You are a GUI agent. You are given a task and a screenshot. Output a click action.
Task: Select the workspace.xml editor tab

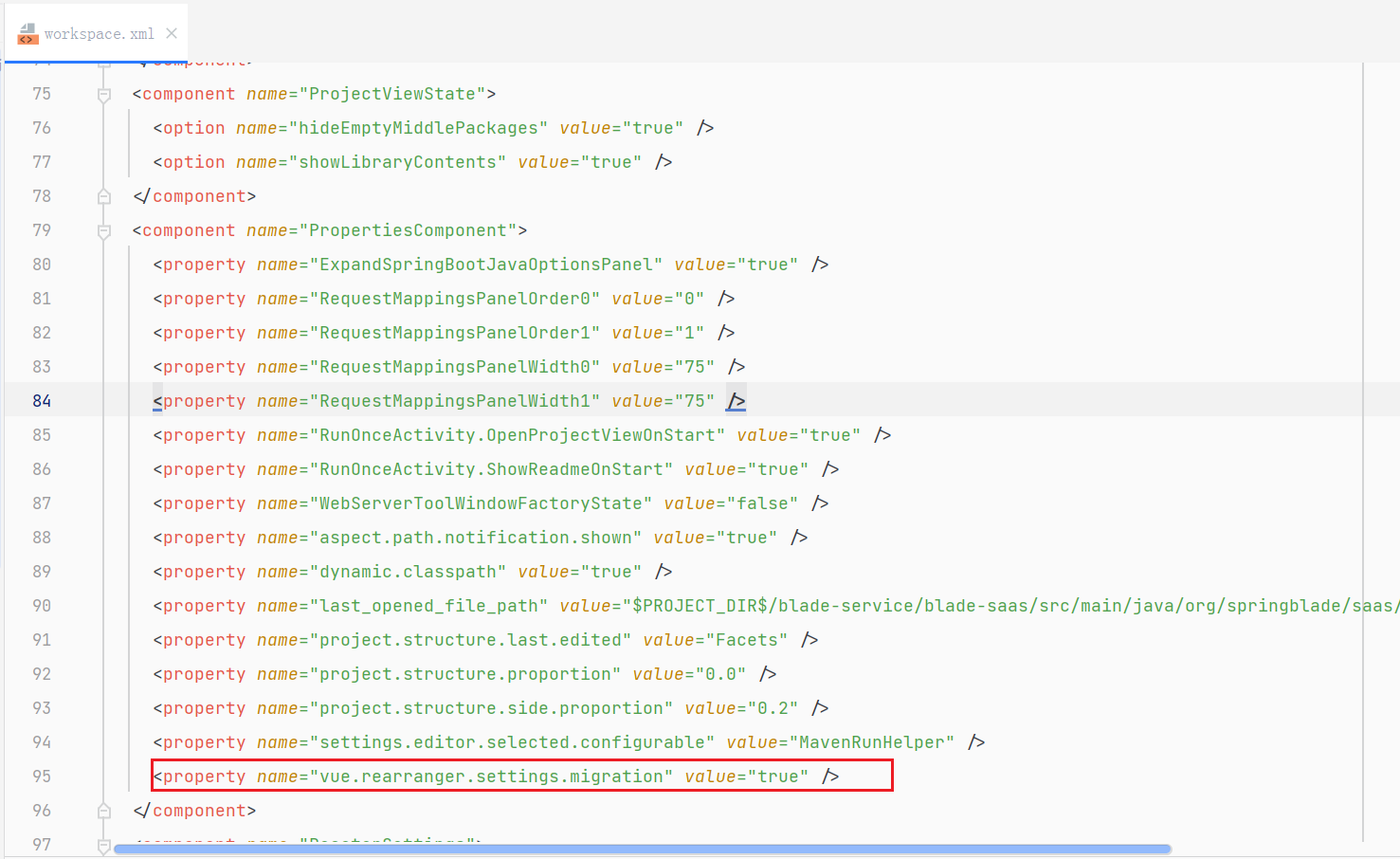pos(97,33)
